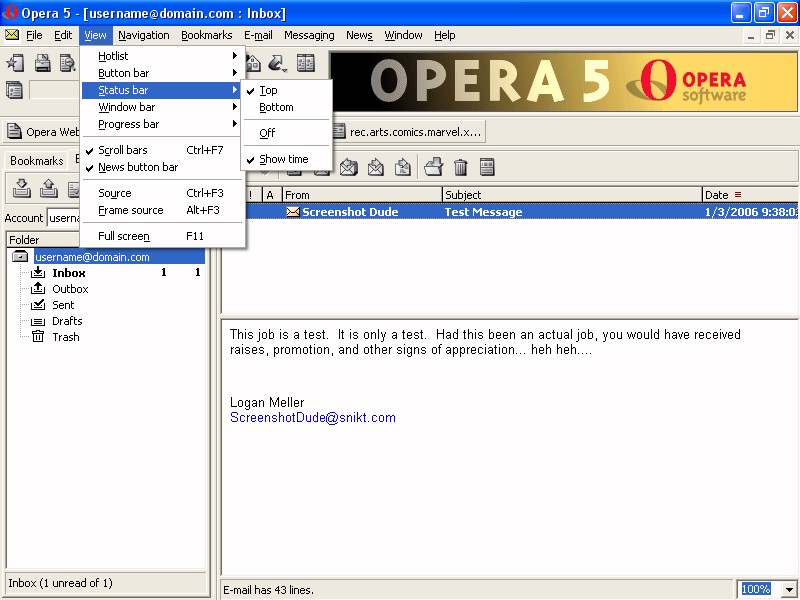Expand the Button bar submenu

[x=163, y=73]
